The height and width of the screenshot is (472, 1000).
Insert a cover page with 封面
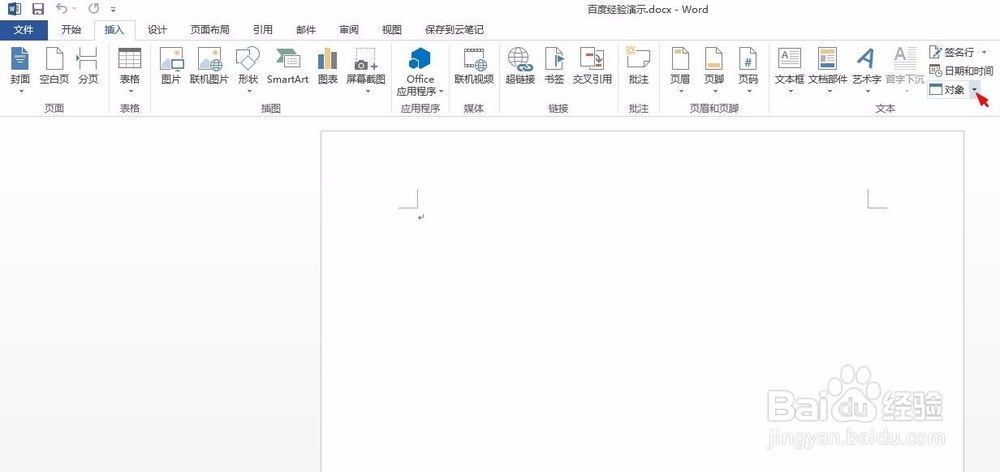[x=20, y=70]
